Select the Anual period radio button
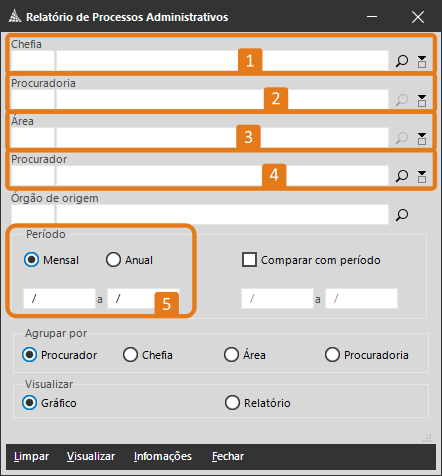The height and width of the screenshot is (476, 442). pos(113,260)
